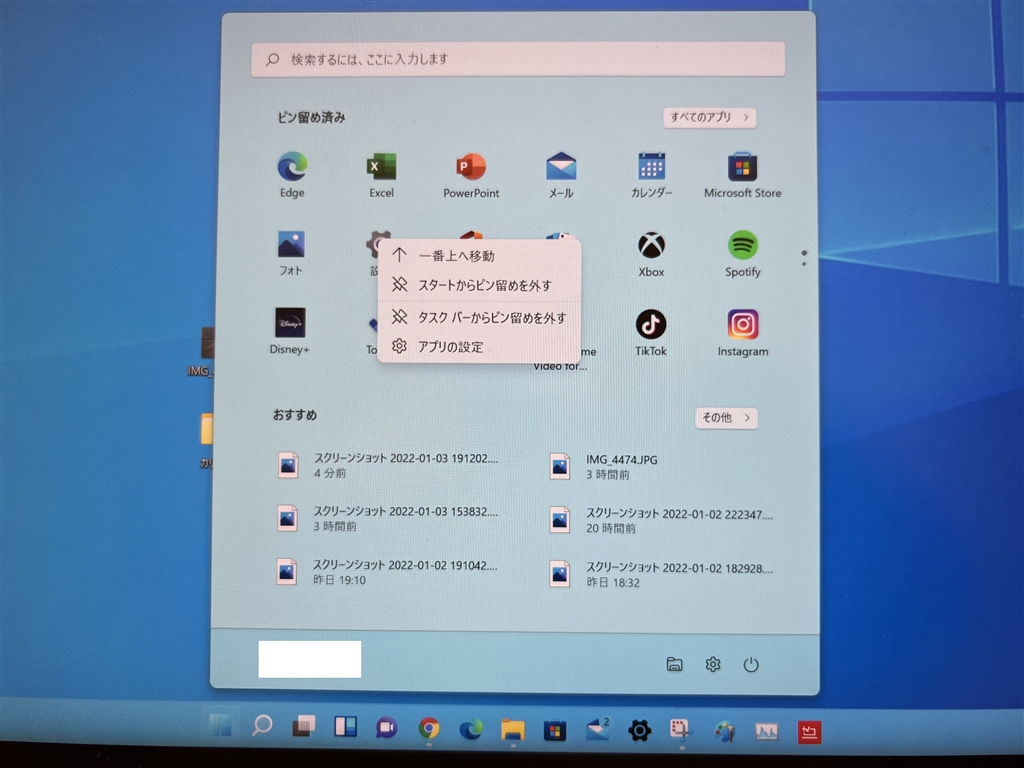
Task: Open Instagram from pinned apps
Action: point(743,332)
